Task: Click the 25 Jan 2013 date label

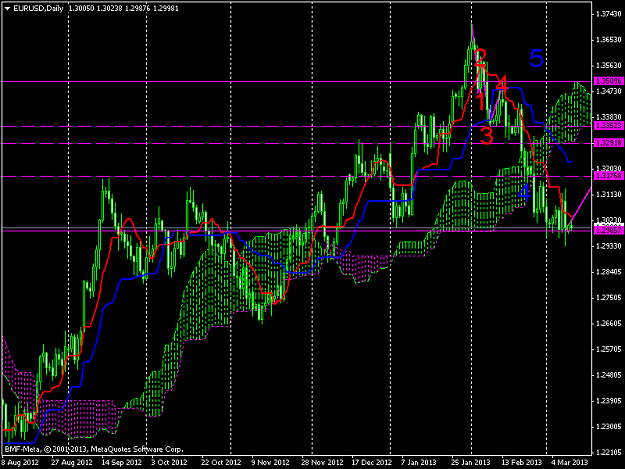Action: pyautogui.click(x=471, y=462)
